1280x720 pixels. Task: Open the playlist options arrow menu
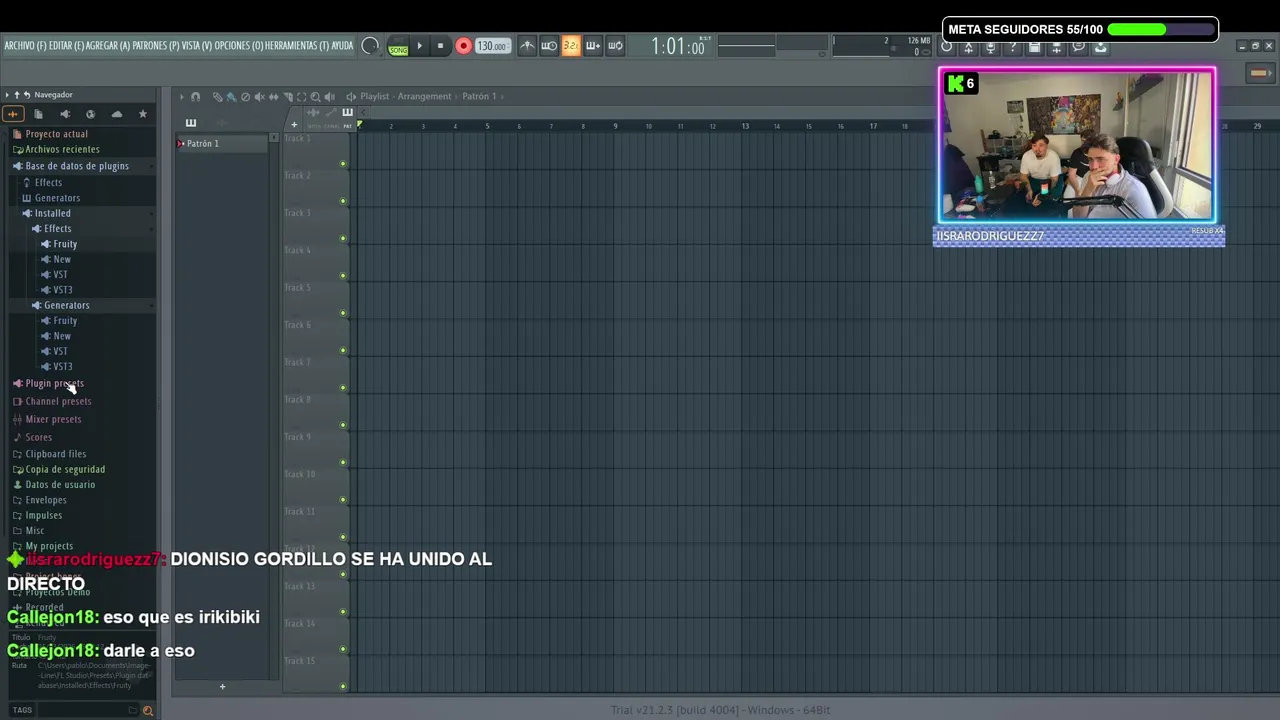(x=181, y=97)
